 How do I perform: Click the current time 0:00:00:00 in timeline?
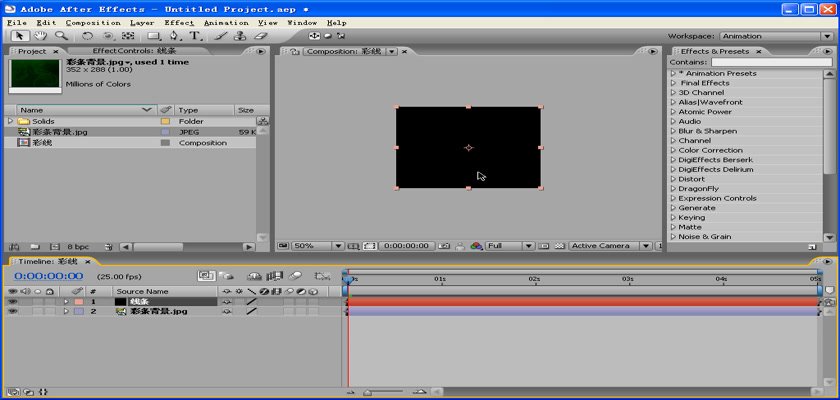[x=49, y=276]
